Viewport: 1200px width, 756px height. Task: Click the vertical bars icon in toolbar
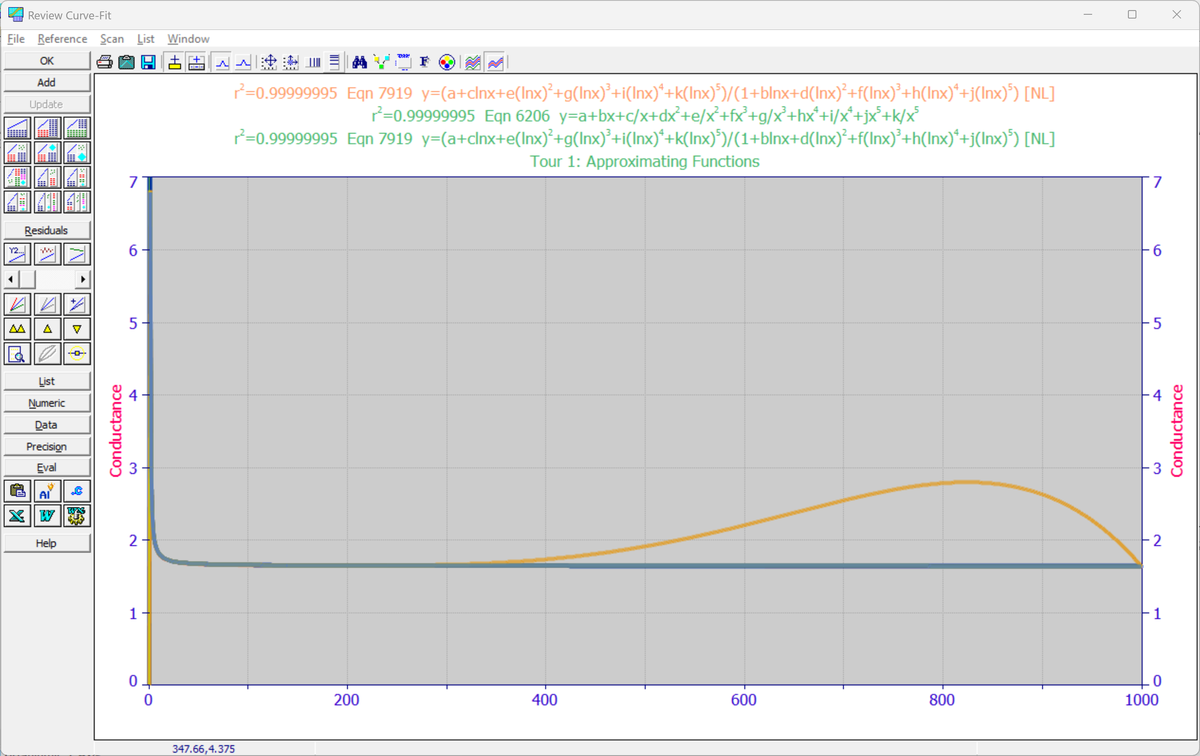pos(313,62)
